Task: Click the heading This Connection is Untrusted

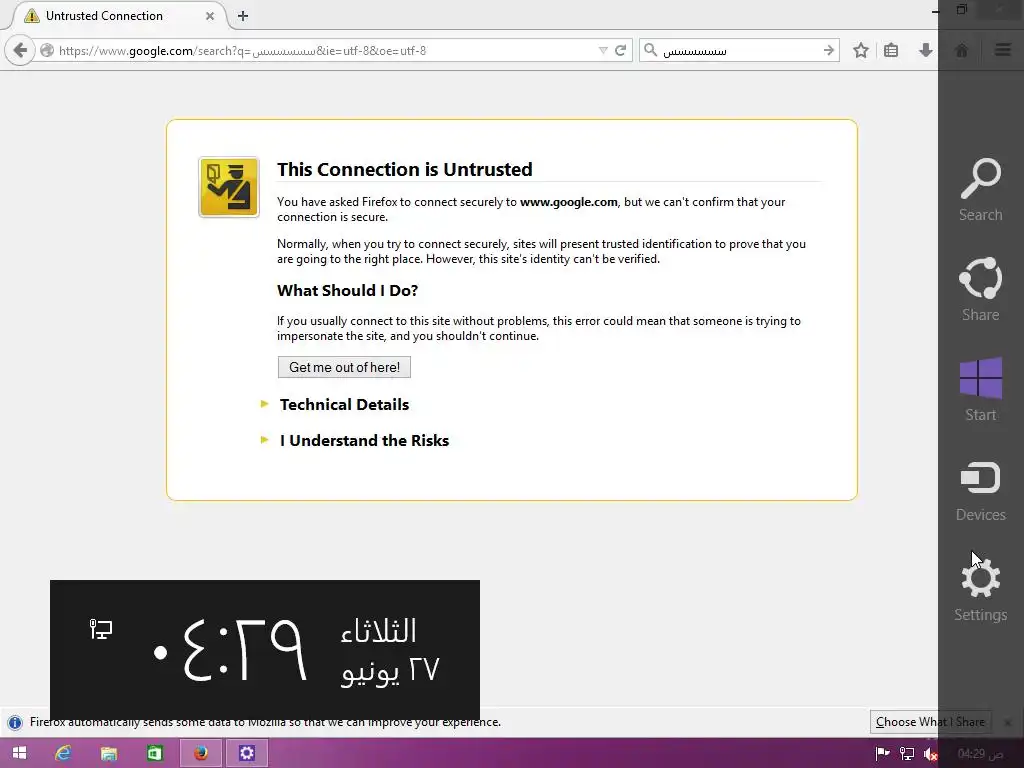Action: click(x=404, y=169)
